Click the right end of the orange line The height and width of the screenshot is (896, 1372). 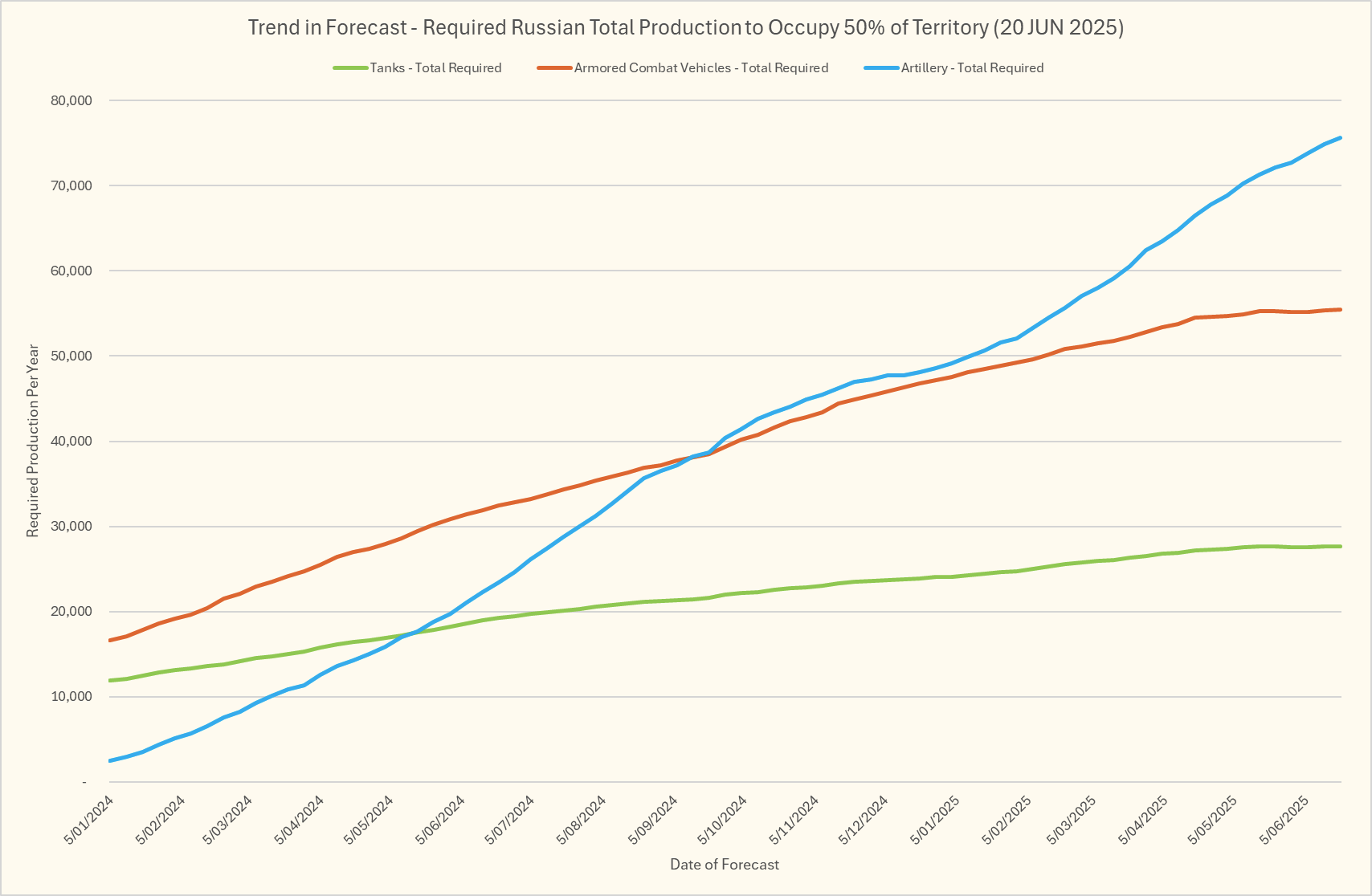(1339, 310)
